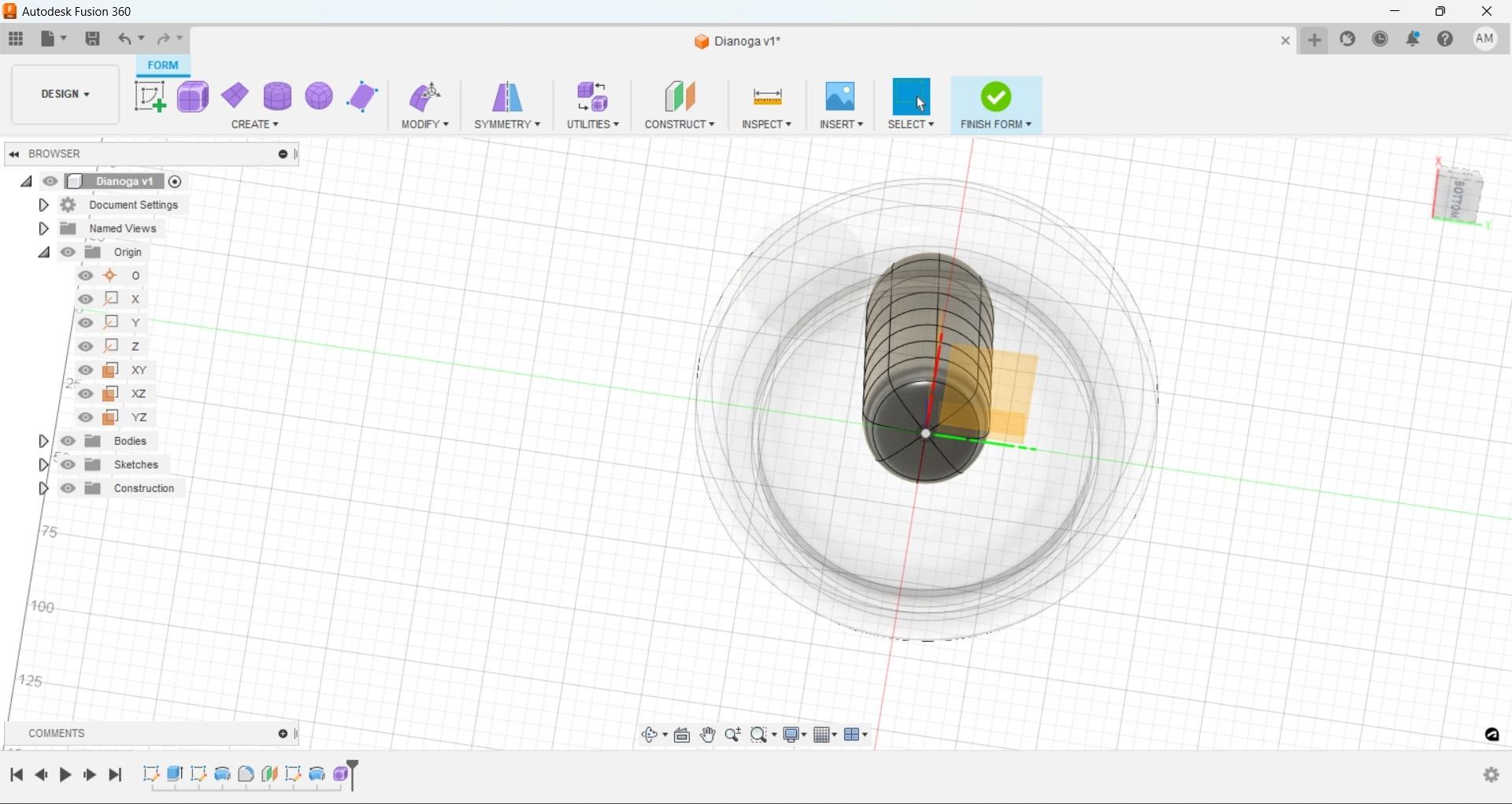
Task: Toggle visibility of the Bodies folder
Action: pyautogui.click(x=68, y=441)
